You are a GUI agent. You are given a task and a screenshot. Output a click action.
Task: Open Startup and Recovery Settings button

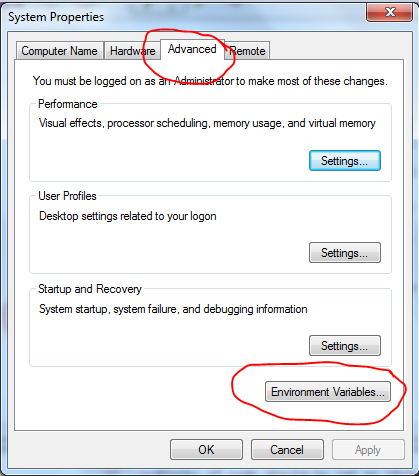(x=345, y=346)
